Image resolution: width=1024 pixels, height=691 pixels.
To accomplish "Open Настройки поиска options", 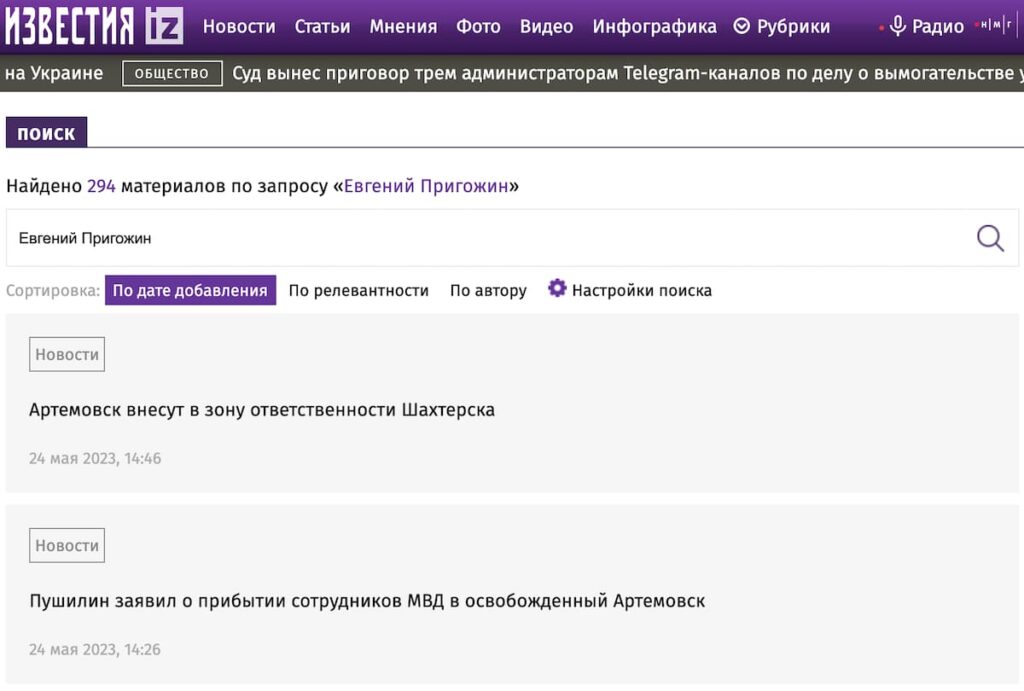I will pyautogui.click(x=641, y=291).
